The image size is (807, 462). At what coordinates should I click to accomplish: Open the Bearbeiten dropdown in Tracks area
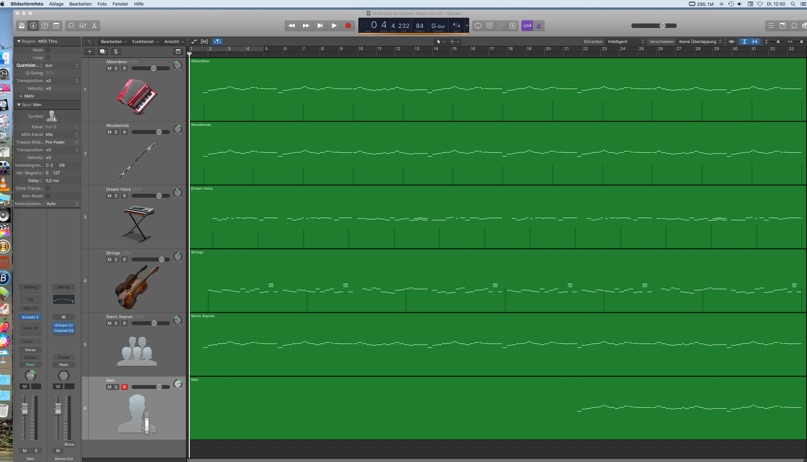click(113, 41)
